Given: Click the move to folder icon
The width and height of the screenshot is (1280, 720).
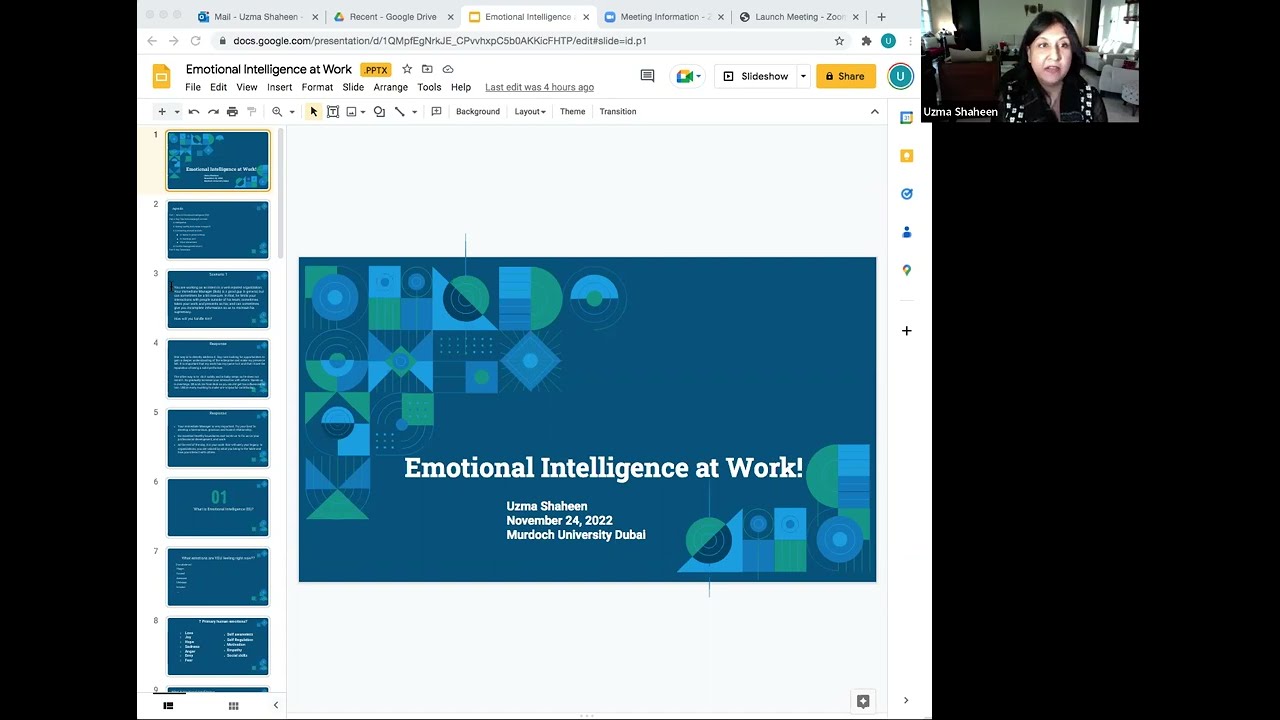Looking at the screenshot, I should pos(427,69).
